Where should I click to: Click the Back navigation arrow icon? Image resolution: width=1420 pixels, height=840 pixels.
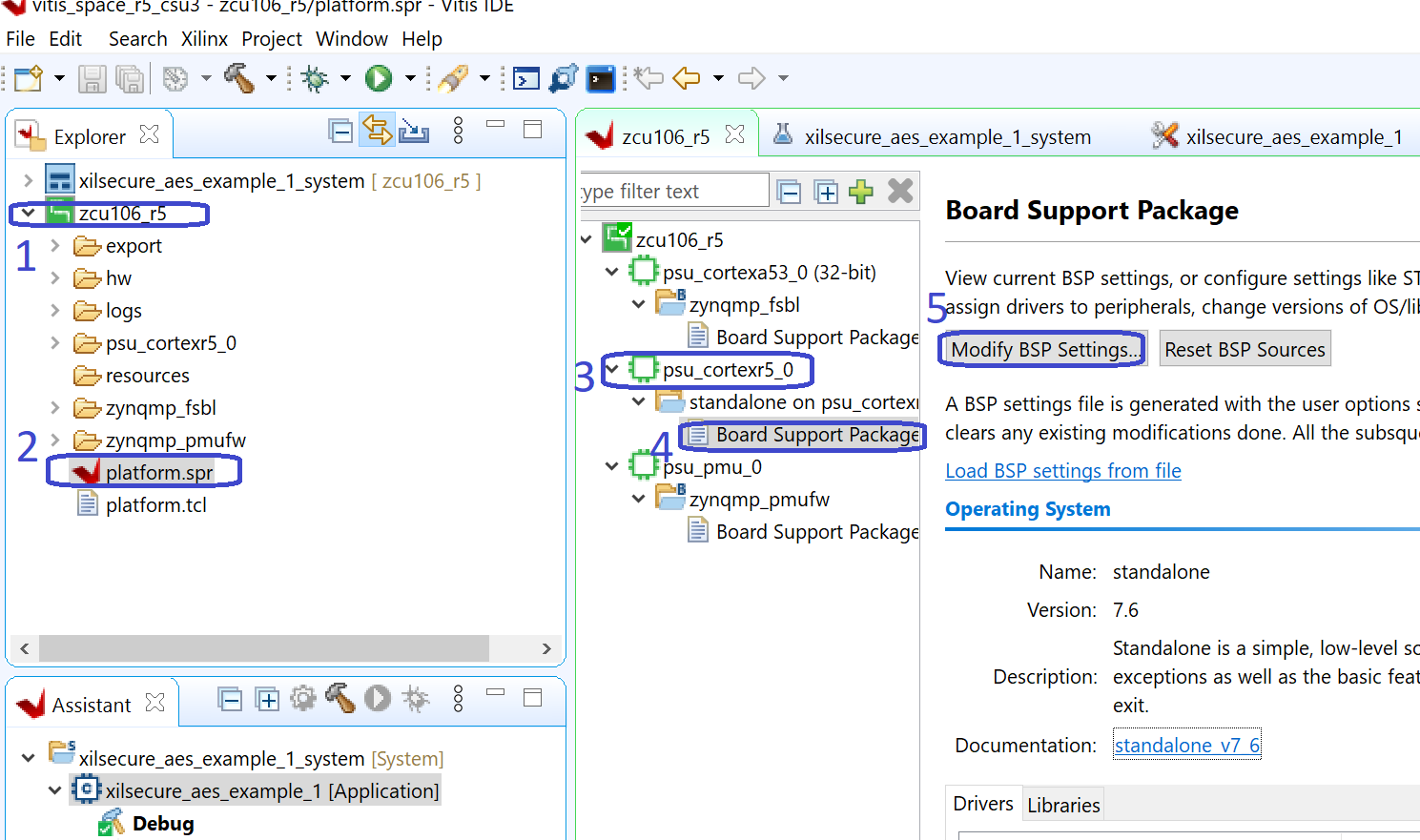[x=687, y=78]
